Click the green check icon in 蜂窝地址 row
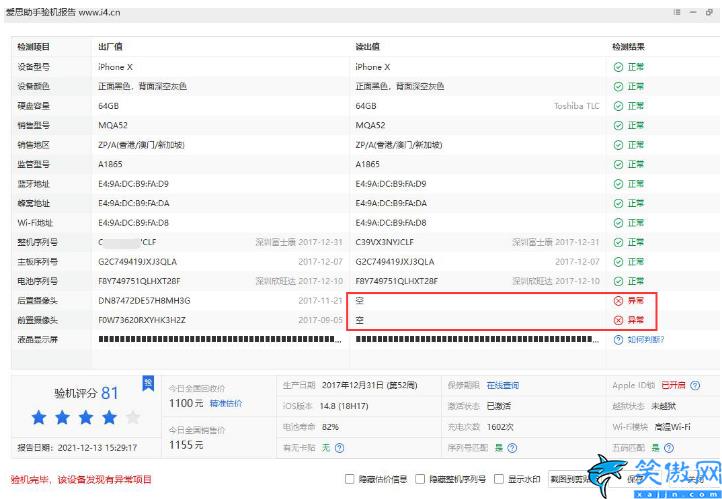The image size is (722, 499). [618, 203]
